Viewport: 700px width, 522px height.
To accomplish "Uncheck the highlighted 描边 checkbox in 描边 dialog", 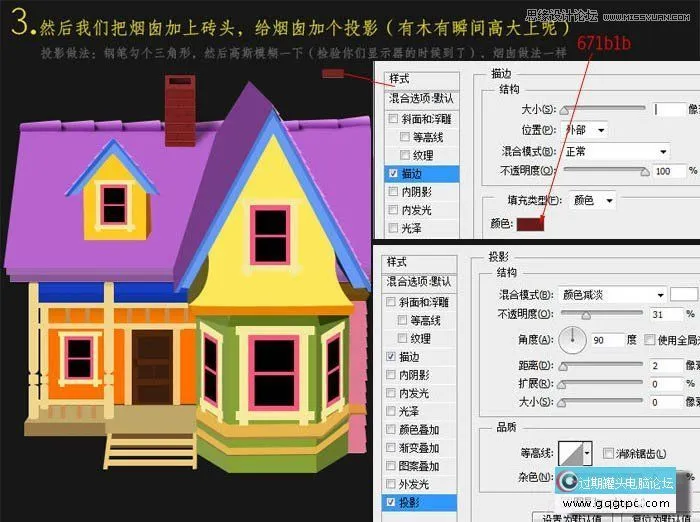I will pyautogui.click(x=393, y=173).
